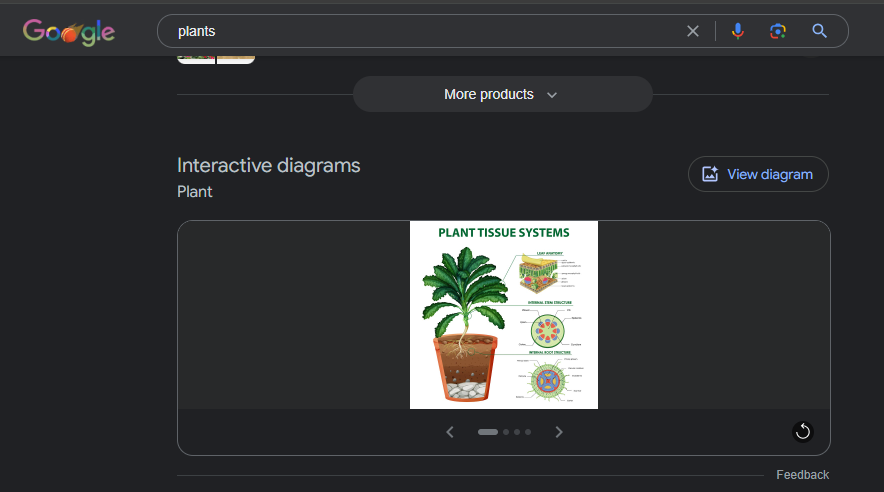The image size is (884, 492).
Task: Clear the search box with the X icon
Action: (693, 31)
